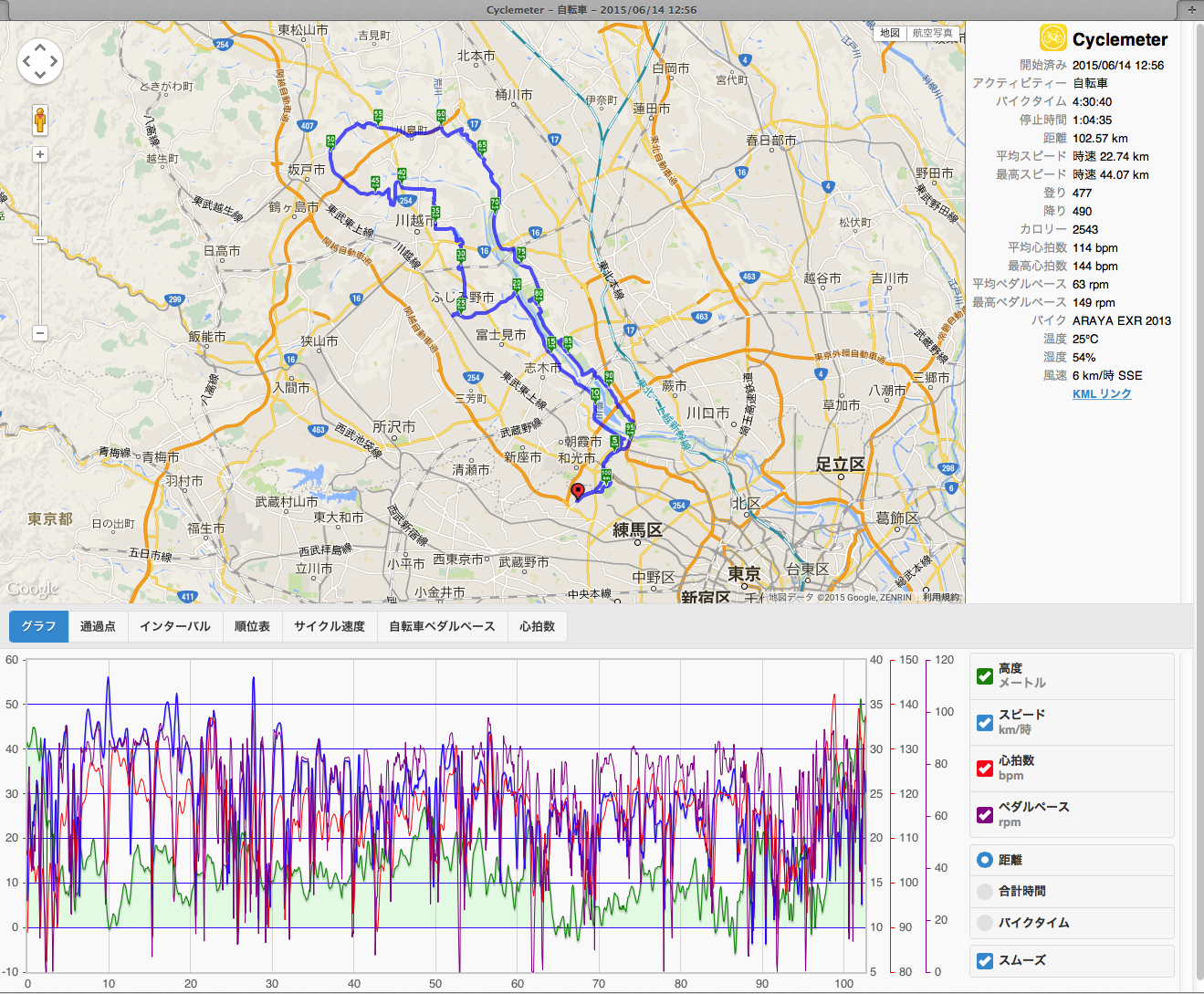
Task: Click the 80 km route marker
Action: (539, 295)
